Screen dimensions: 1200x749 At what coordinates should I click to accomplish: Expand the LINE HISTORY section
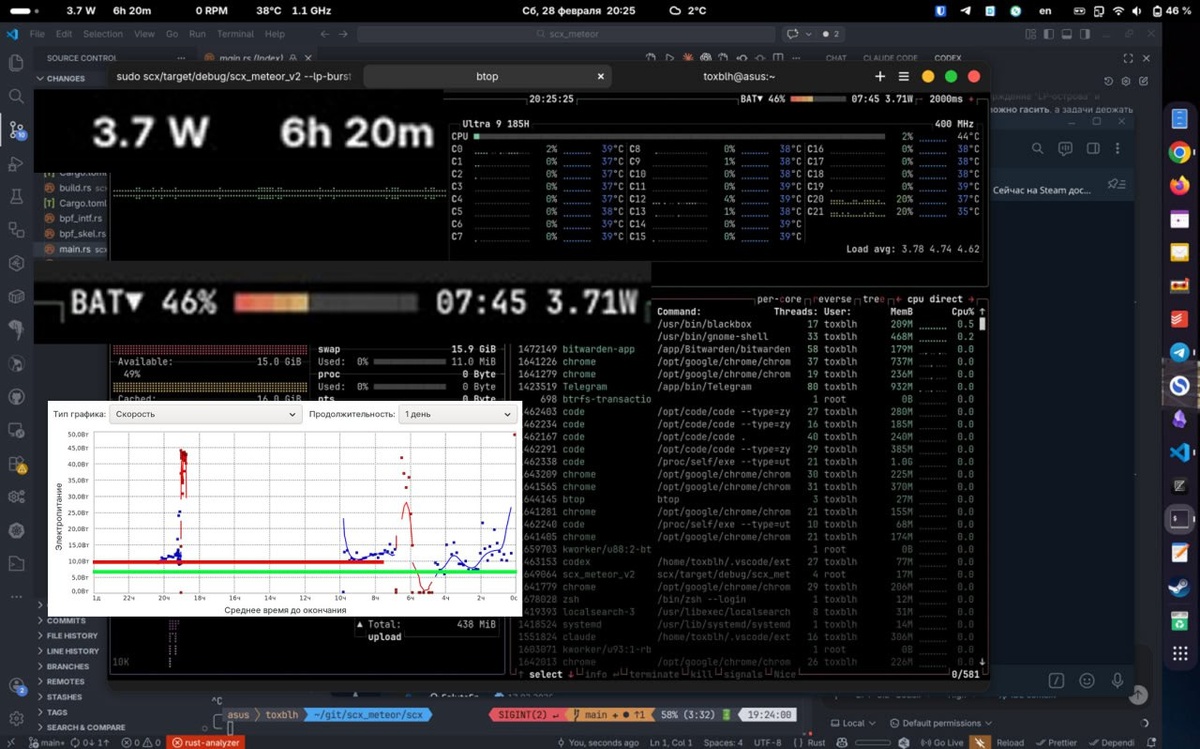click(x=67, y=651)
